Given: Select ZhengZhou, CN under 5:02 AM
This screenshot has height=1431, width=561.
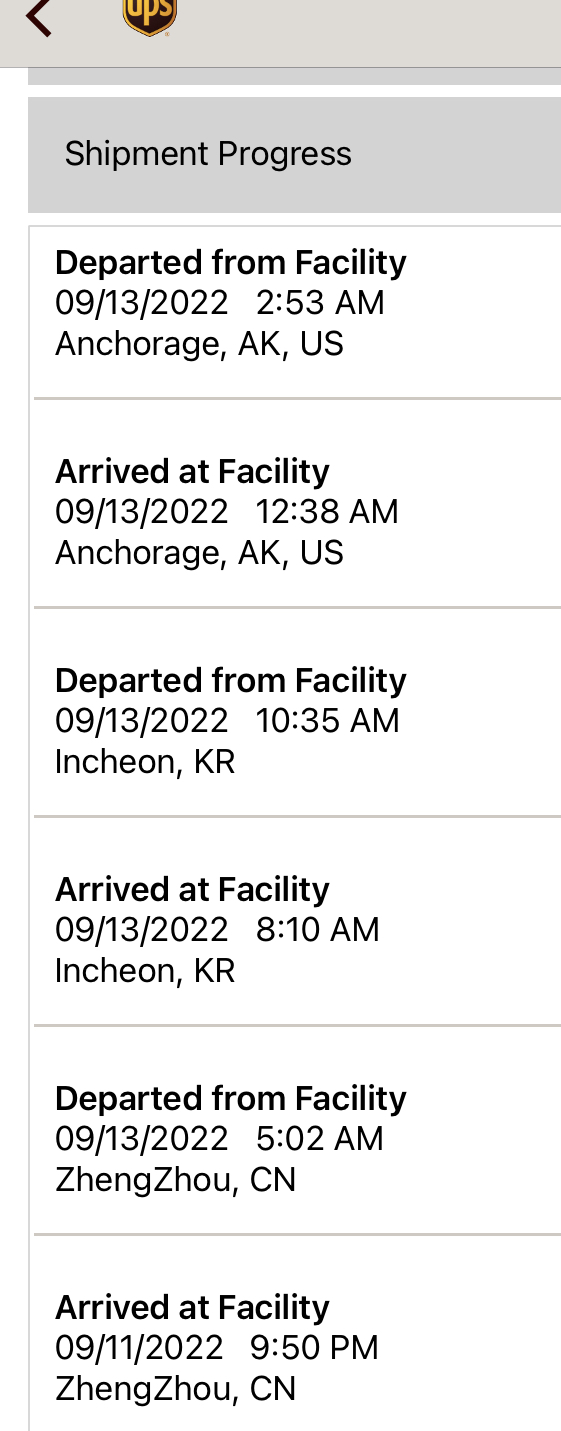Looking at the screenshot, I should [176, 1180].
